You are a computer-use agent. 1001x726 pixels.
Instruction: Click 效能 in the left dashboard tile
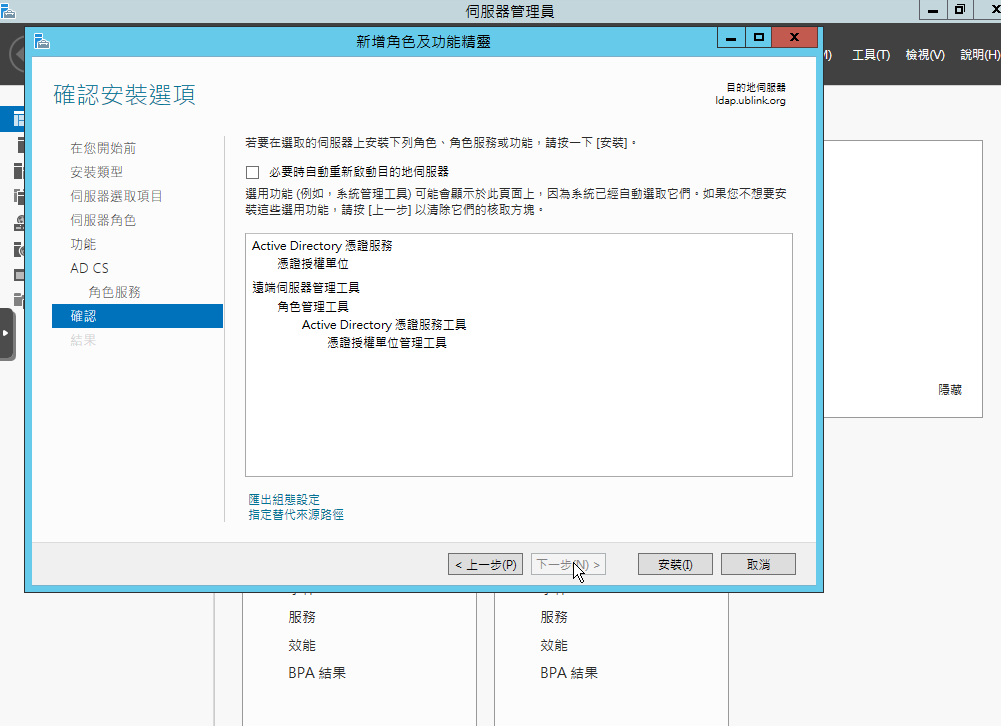point(302,646)
